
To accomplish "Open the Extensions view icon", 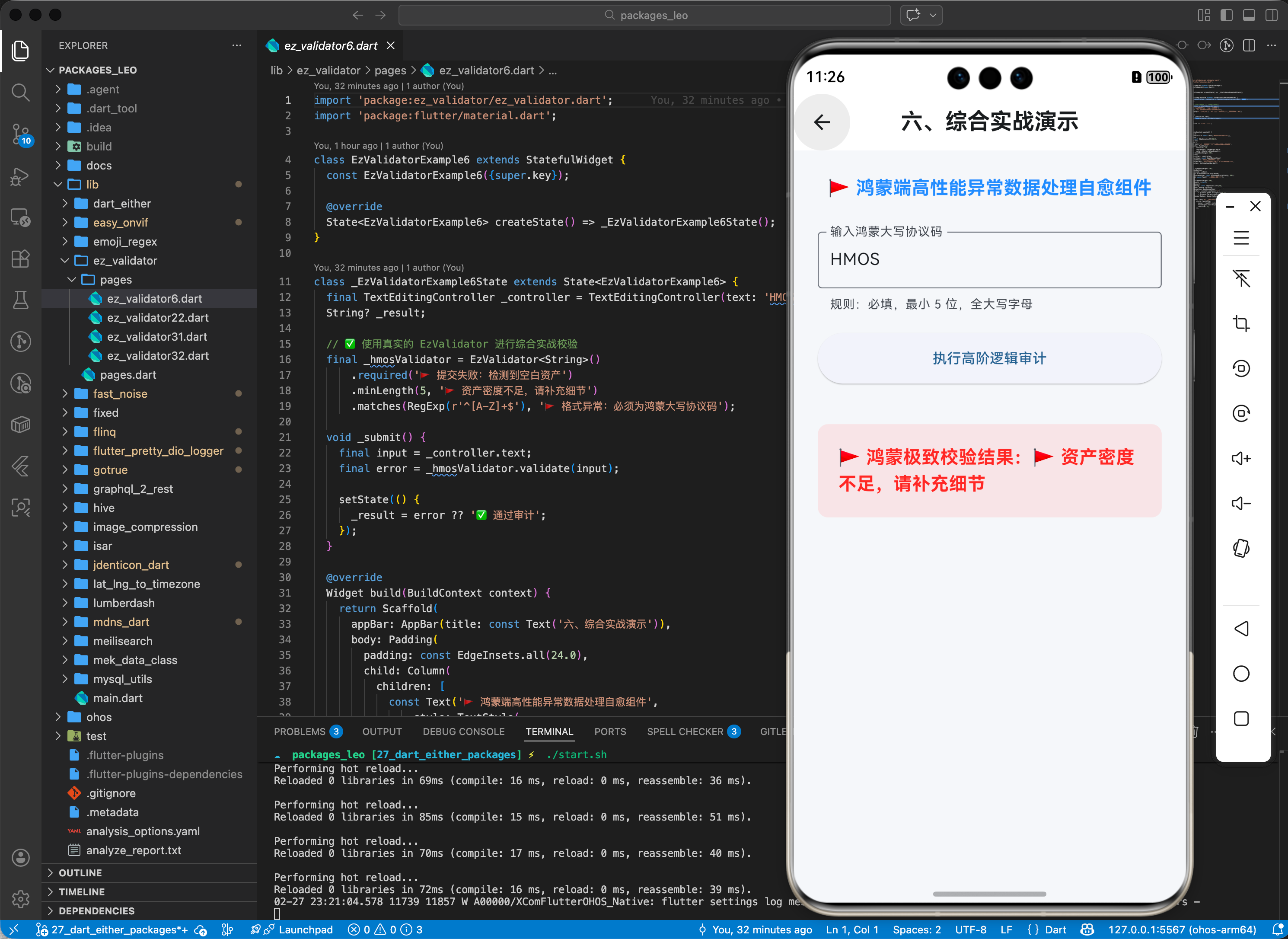I will 20,259.
